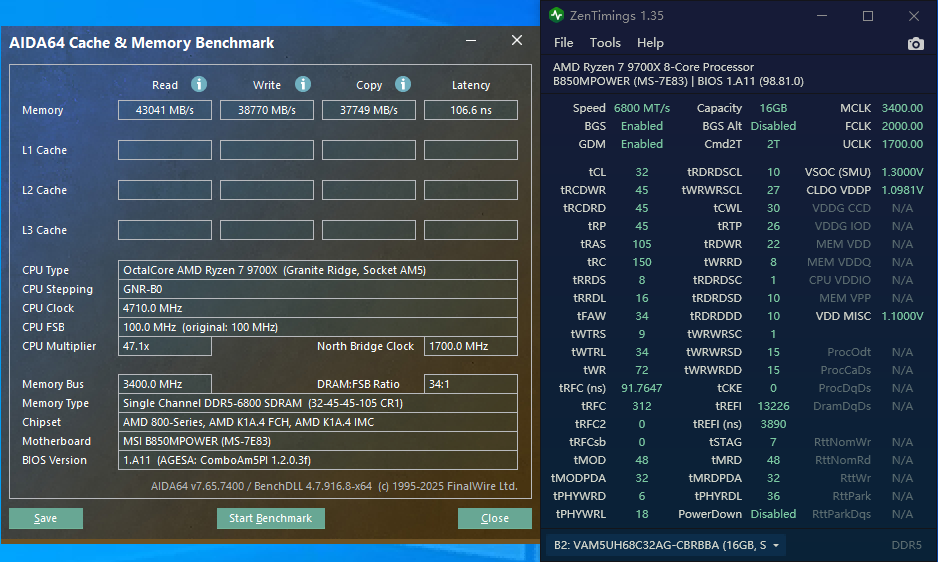Open the Help menu in ZenTimings
Viewport: 938px width, 562px height.
[x=650, y=43]
